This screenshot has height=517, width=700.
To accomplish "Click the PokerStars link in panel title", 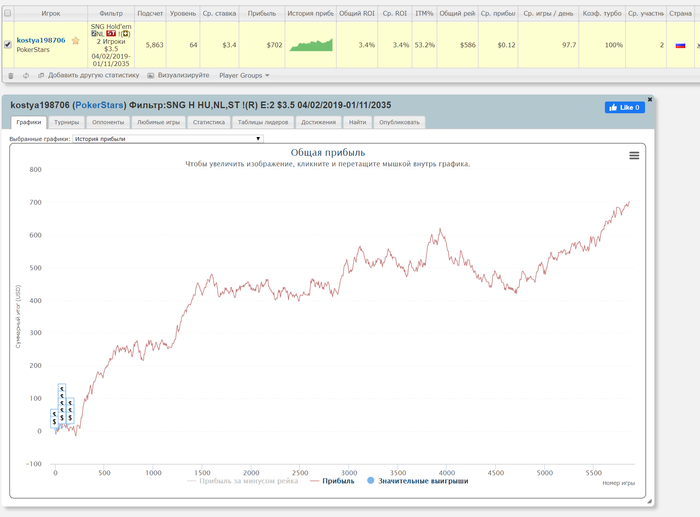I will coord(99,105).
